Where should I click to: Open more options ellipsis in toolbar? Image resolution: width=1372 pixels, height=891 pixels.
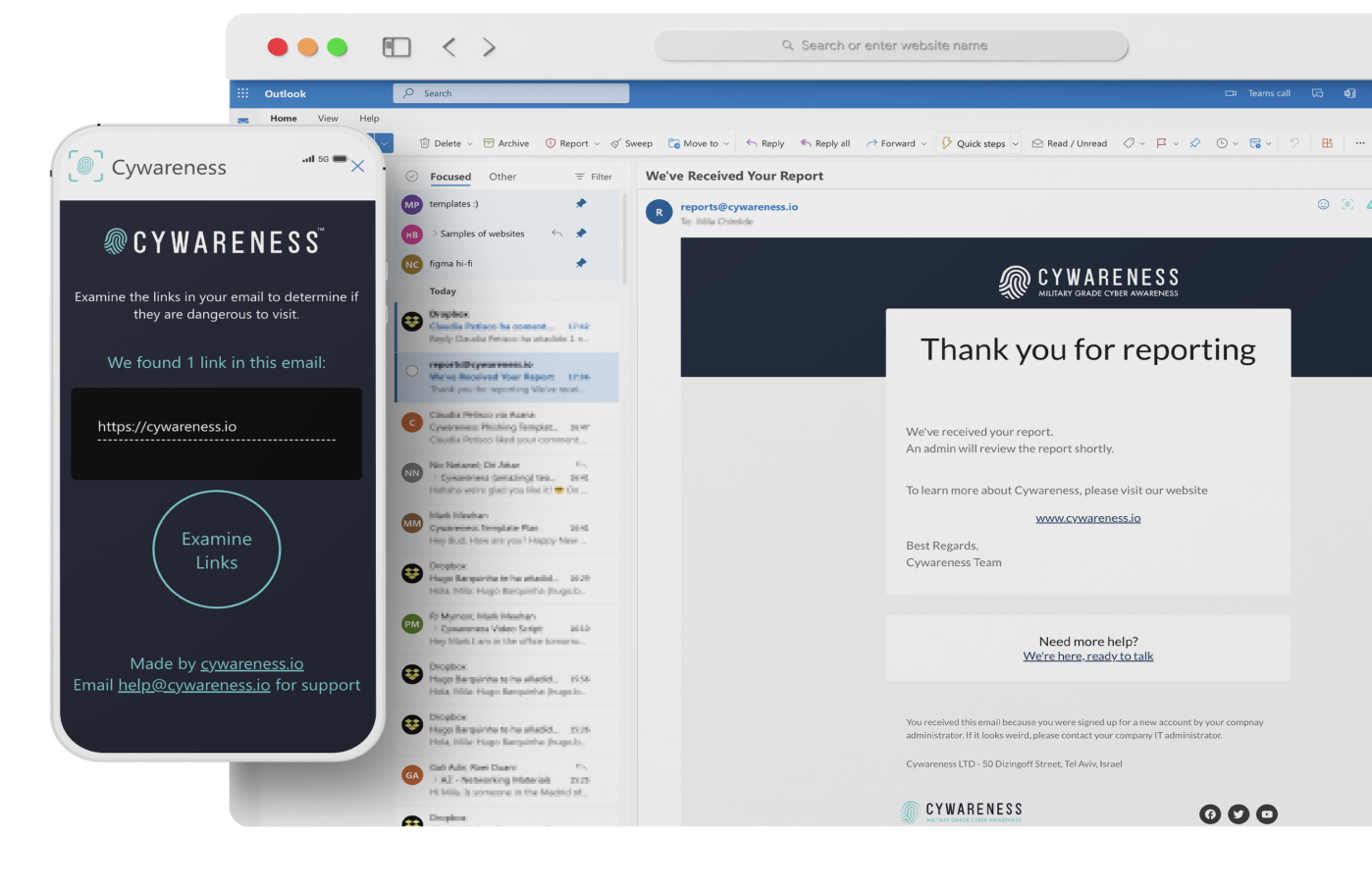point(1360,143)
